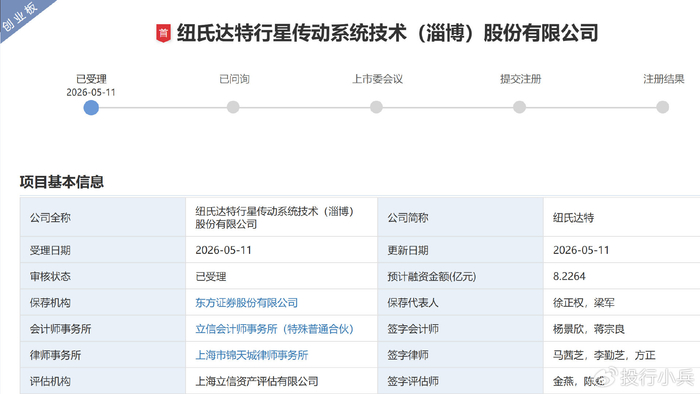The image size is (700, 394).
Task: Click the 会计师事务所 label cell
Action: click(x=103, y=329)
